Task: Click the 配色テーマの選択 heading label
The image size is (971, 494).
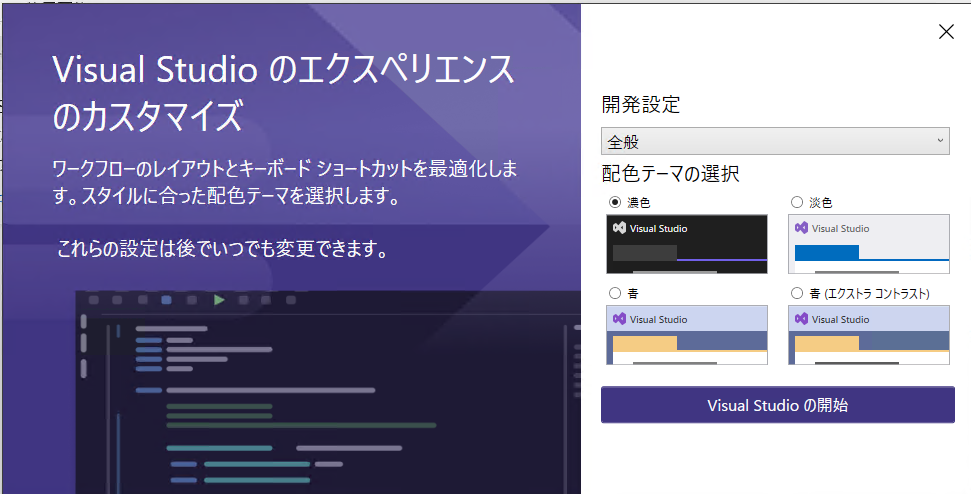Action: tap(670, 174)
